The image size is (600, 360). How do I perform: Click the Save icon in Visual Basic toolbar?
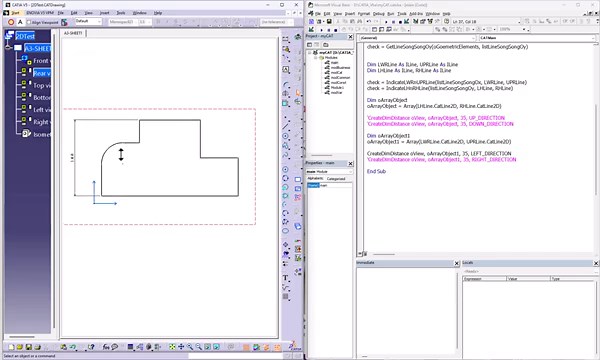coord(329,21)
